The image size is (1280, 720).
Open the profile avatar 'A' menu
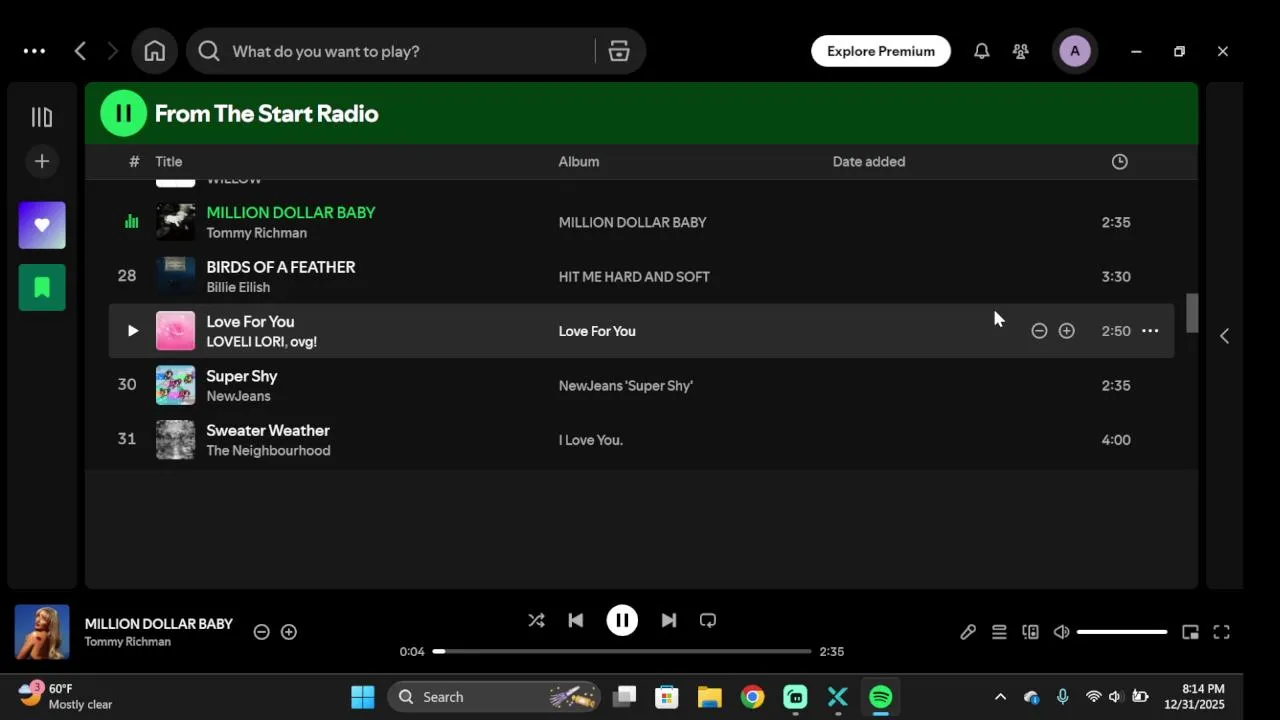(1075, 51)
